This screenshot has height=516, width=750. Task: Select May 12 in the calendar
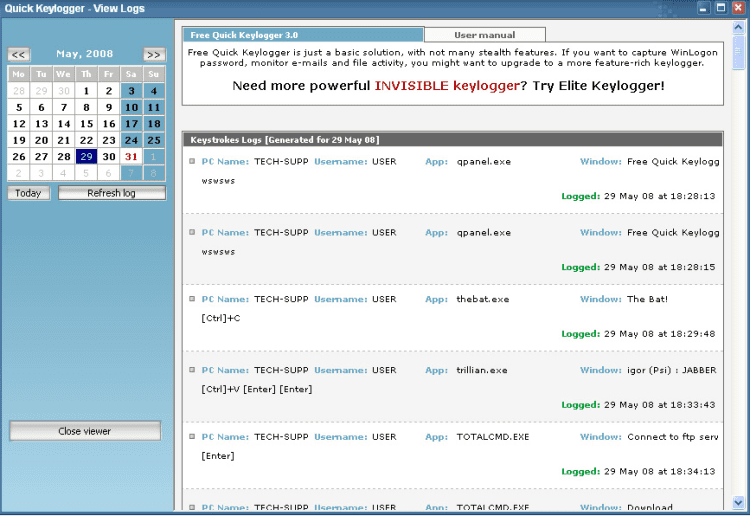(19, 124)
